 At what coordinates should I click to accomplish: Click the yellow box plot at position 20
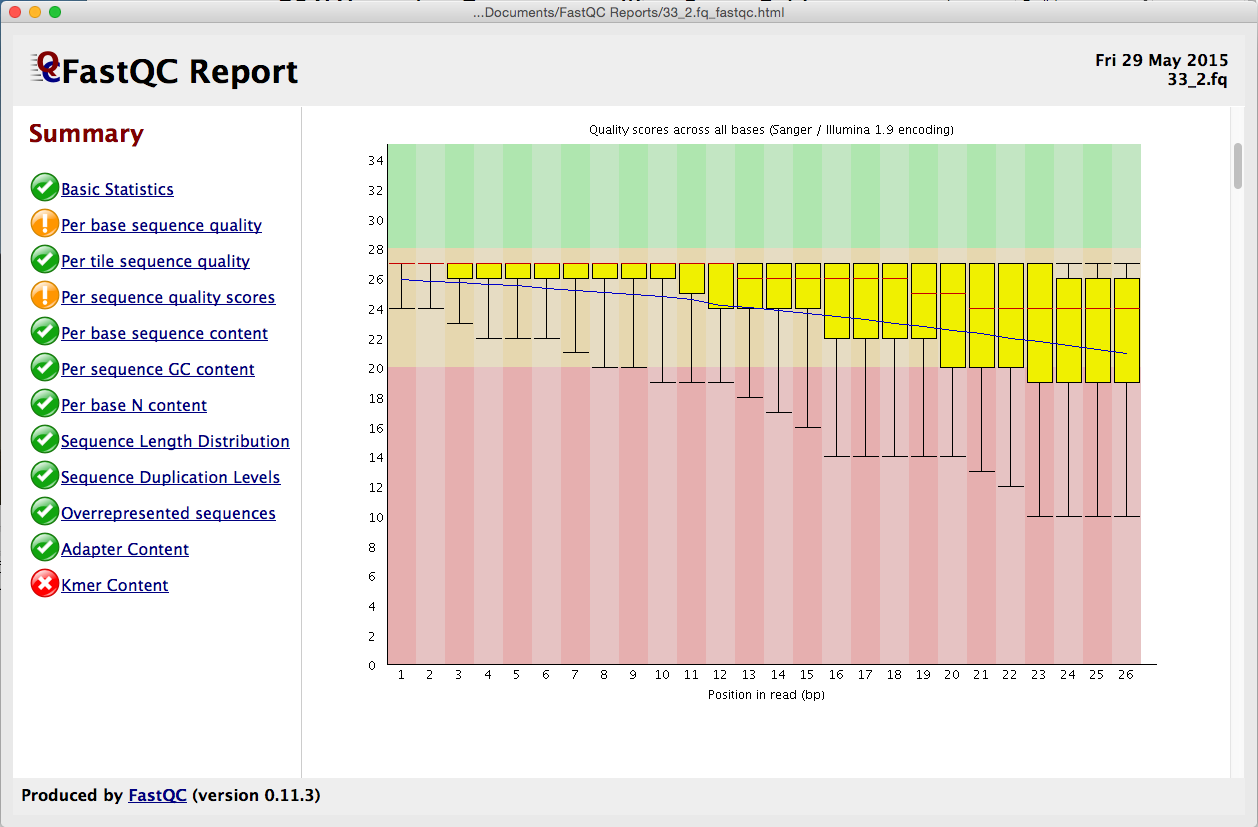point(953,315)
